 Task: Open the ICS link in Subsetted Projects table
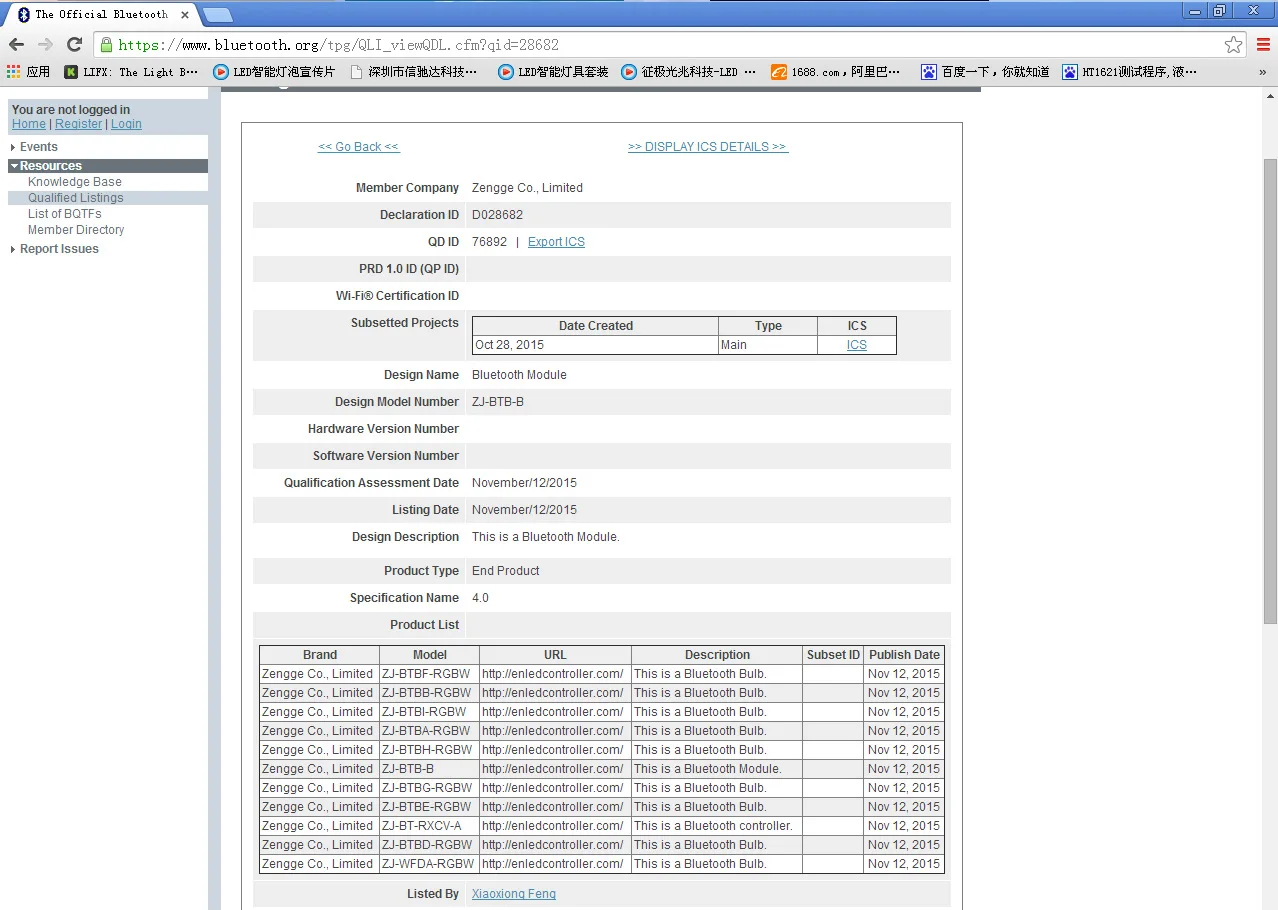point(857,345)
